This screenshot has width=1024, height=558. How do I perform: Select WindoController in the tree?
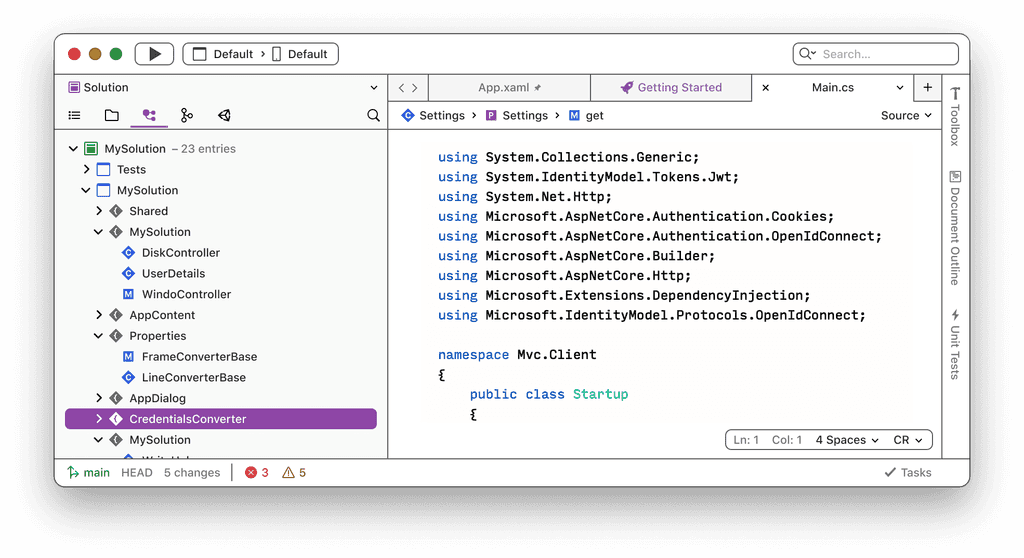pos(187,295)
